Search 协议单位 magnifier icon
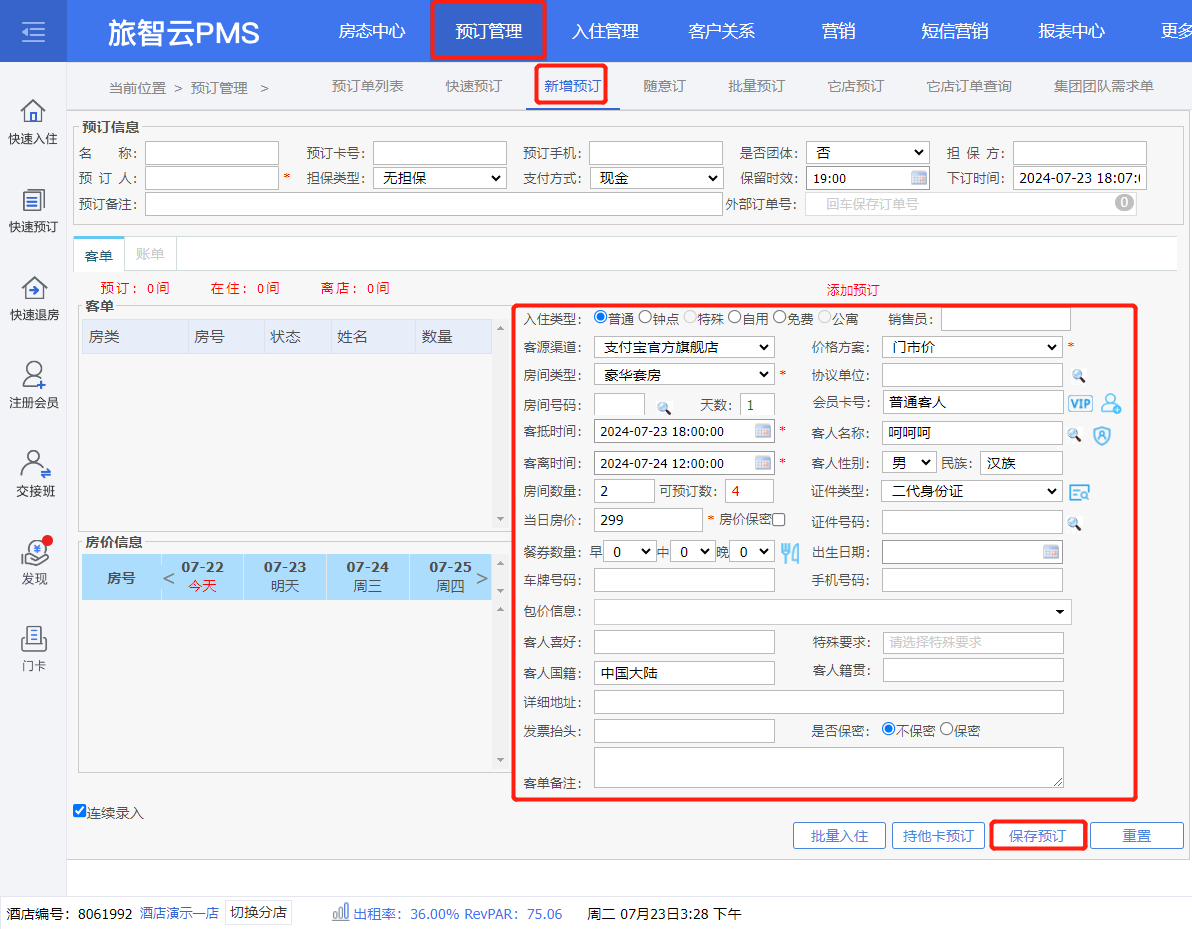The height and width of the screenshot is (929, 1192). [x=1078, y=376]
